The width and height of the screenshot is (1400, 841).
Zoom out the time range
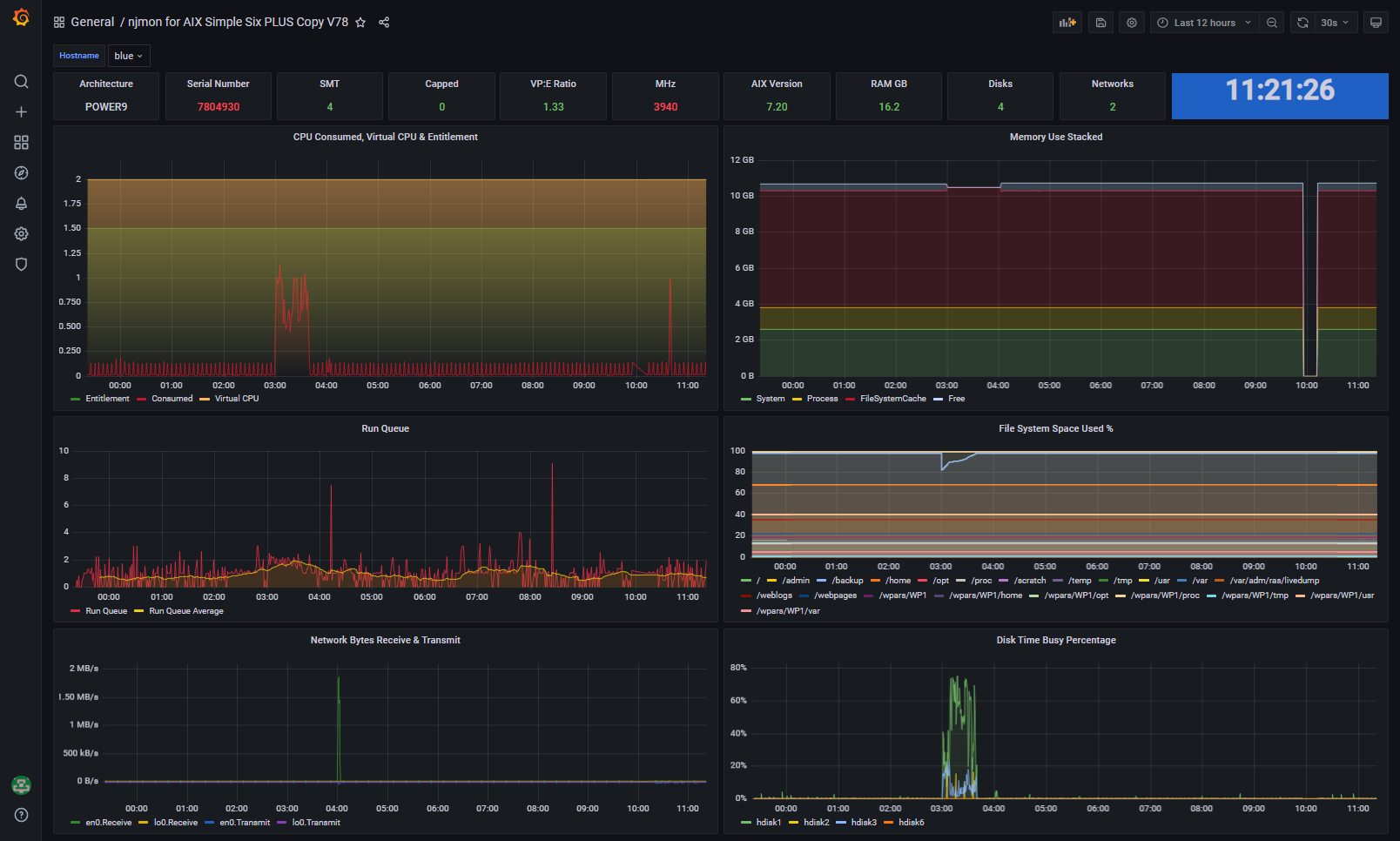(1272, 23)
